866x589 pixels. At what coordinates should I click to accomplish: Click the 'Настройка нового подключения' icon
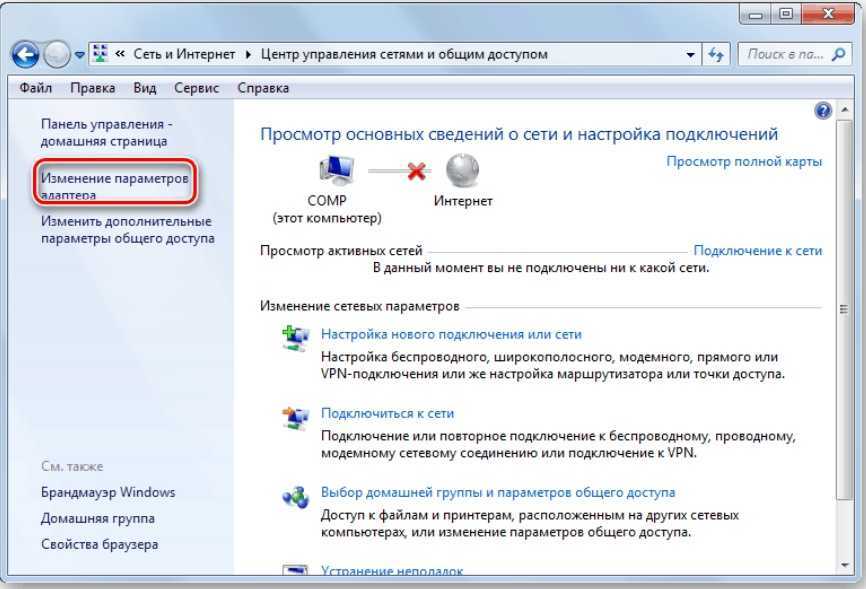(x=296, y=338)
